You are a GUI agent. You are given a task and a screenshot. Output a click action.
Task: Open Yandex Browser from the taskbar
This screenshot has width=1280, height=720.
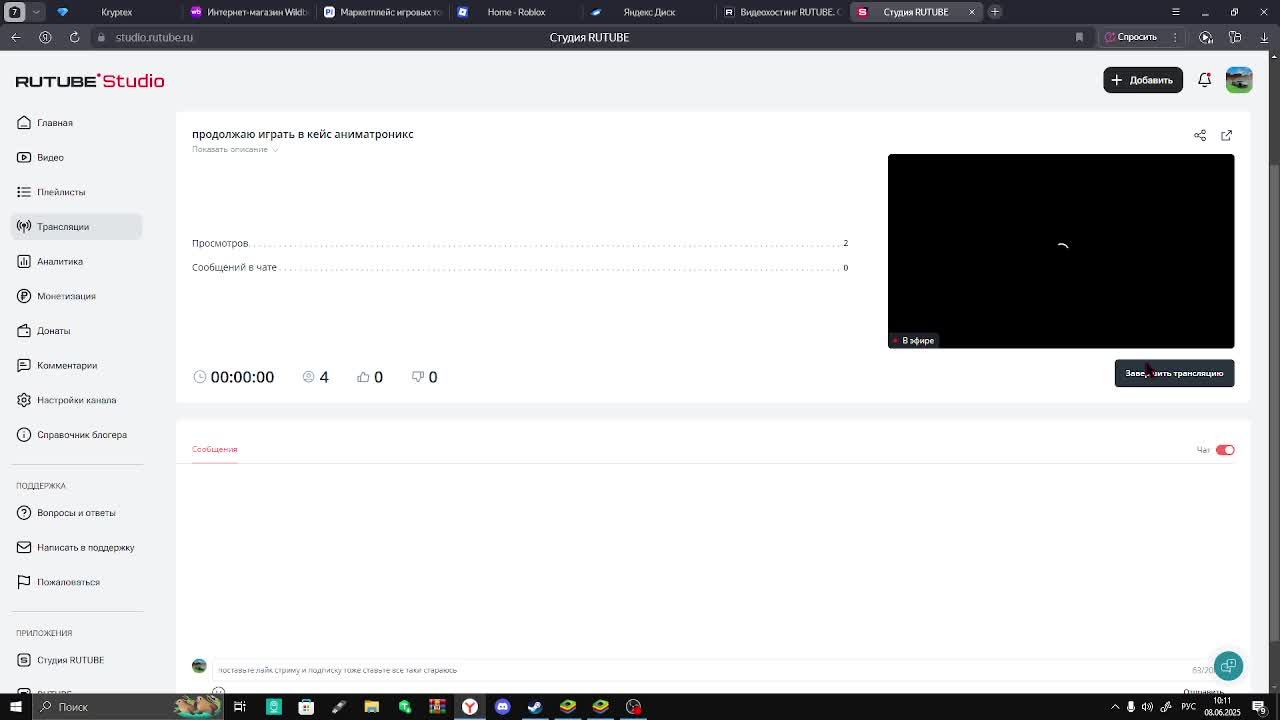tap(469, 707)
